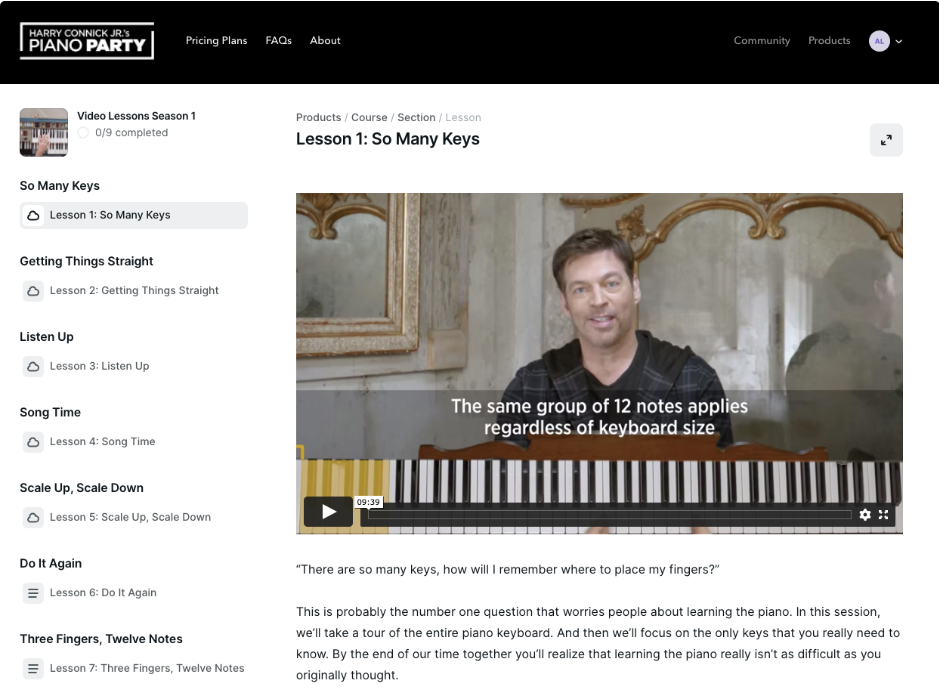Open the AL account avatar menu

tap(879, 41)
